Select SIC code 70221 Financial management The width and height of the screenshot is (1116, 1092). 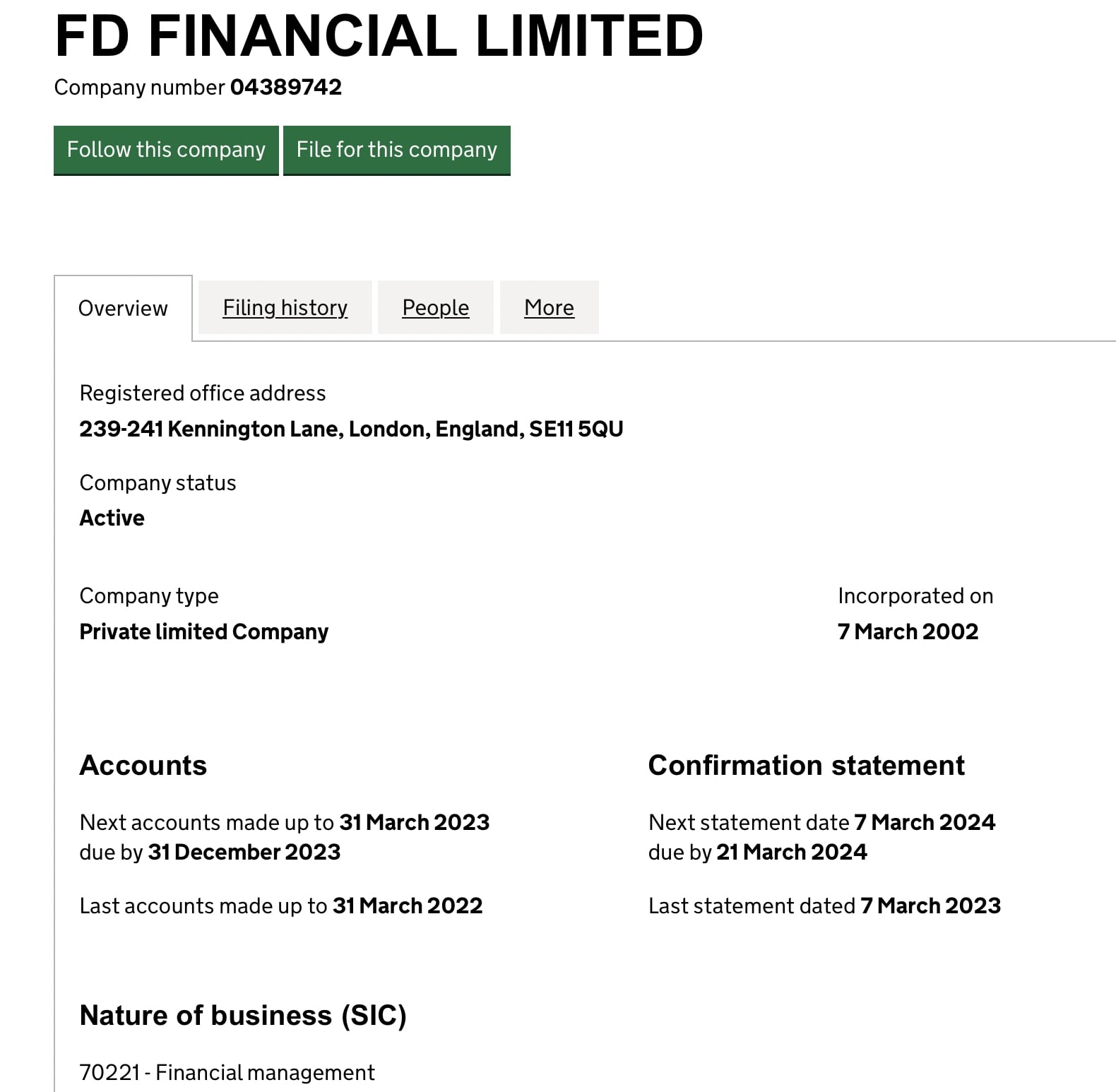[227, 1072]
